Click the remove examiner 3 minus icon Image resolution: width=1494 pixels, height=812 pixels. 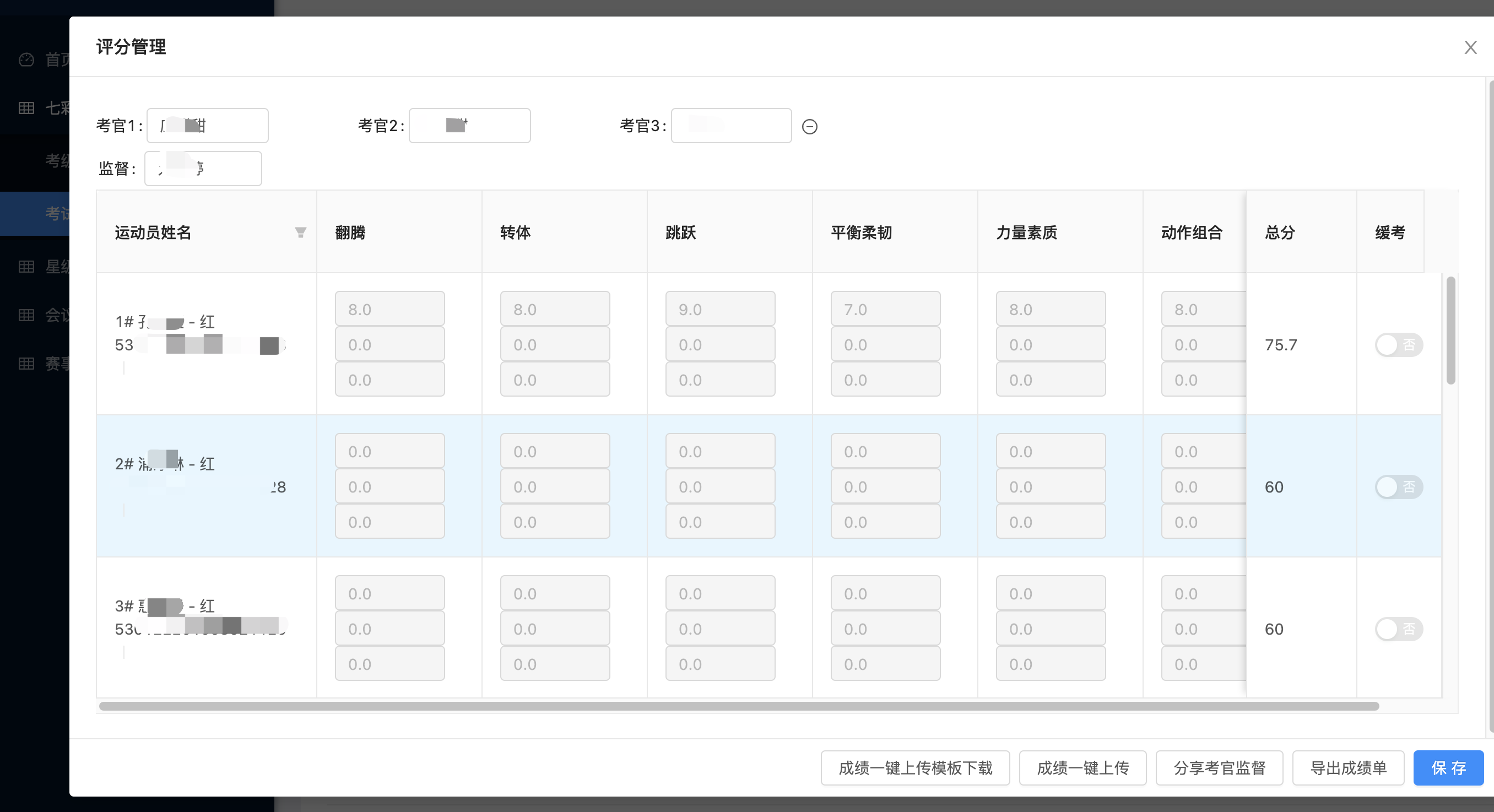coord(810,127)
